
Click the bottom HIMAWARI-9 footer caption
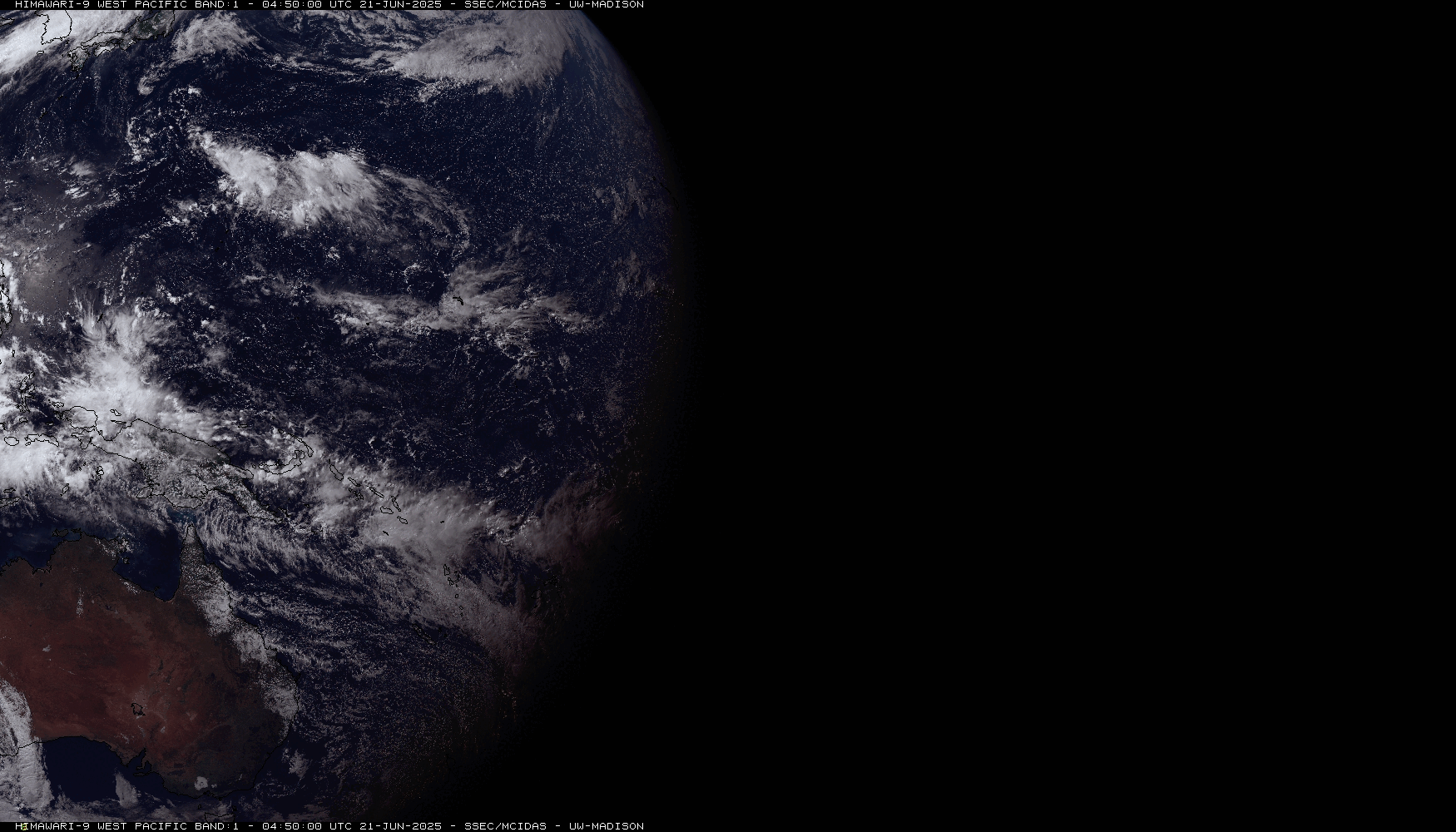[x=329, y=826]
